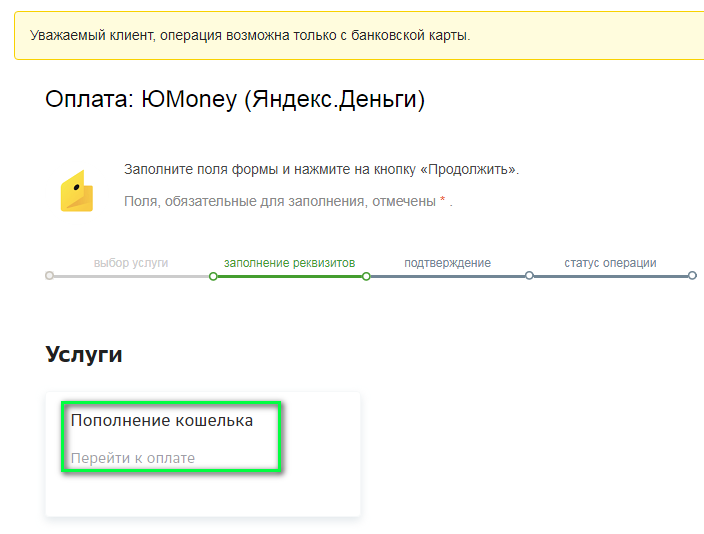Click the red asterisk in required-fields note
Image resolution: width=704 pixels, height=534 pixels.
[443, 201]
